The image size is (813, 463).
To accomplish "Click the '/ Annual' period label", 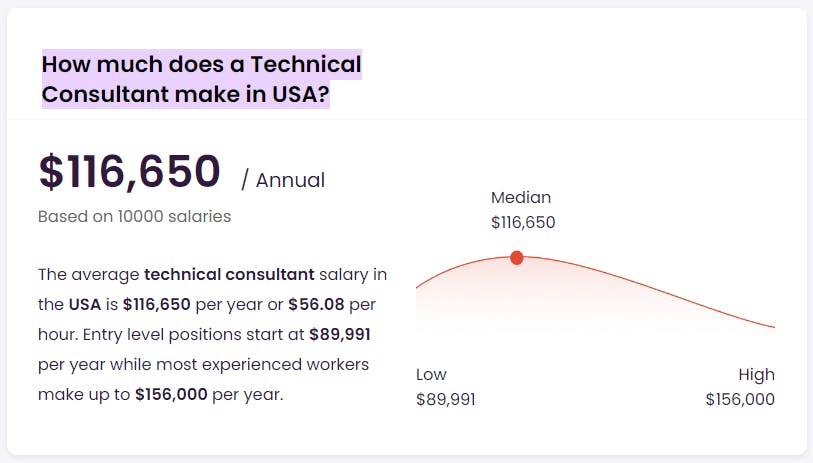I will (283, 180).
